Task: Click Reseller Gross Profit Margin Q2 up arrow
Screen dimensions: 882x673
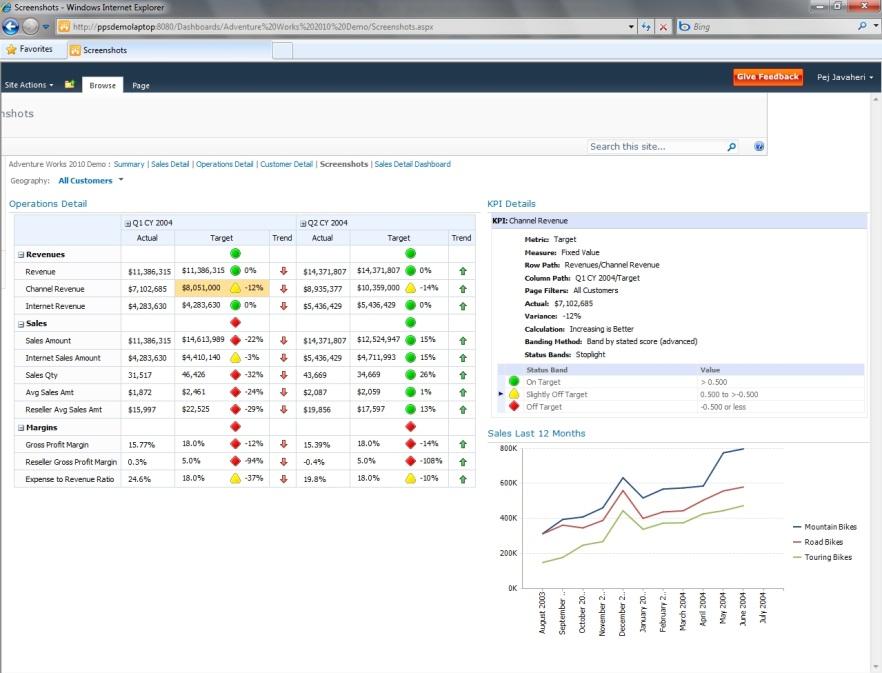Action: pyautogui.click(x=463, y=462)
